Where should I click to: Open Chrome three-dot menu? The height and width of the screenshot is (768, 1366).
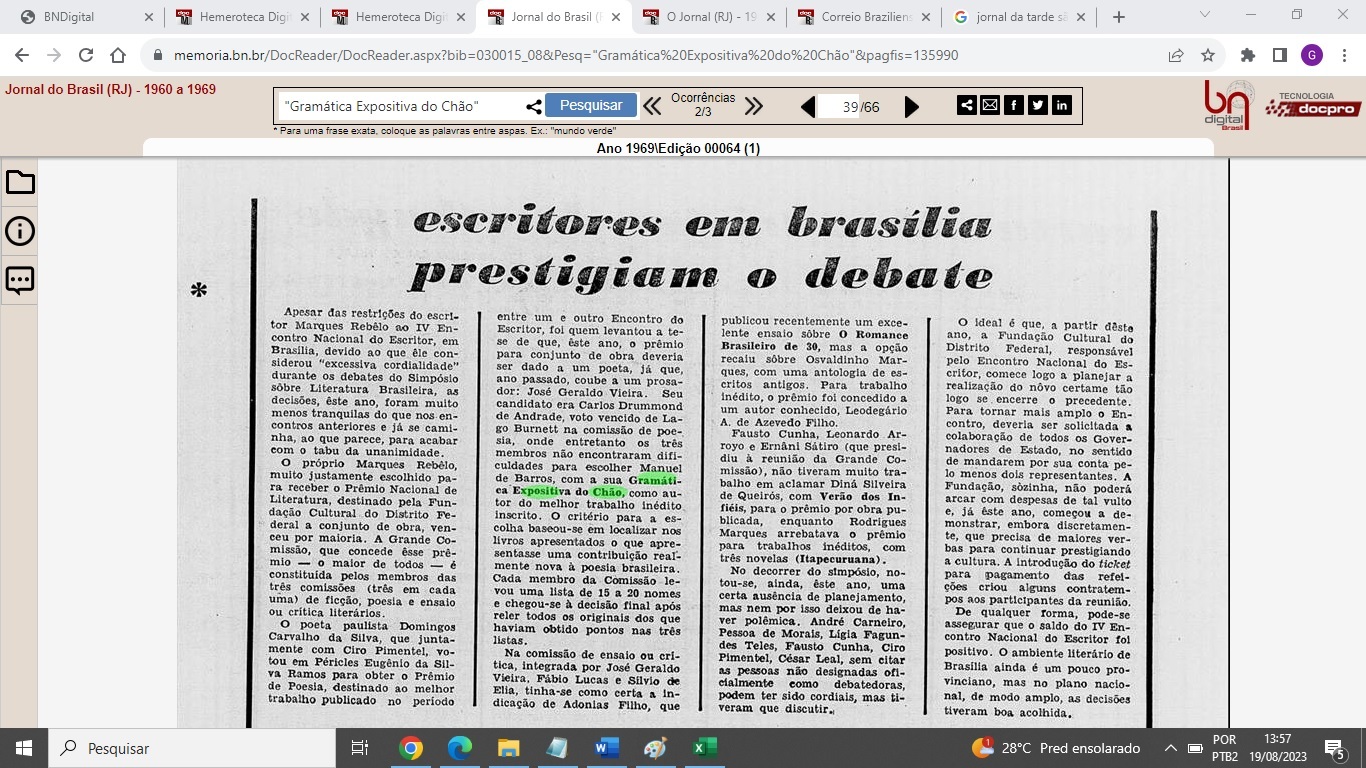(x=1343, y=55)
